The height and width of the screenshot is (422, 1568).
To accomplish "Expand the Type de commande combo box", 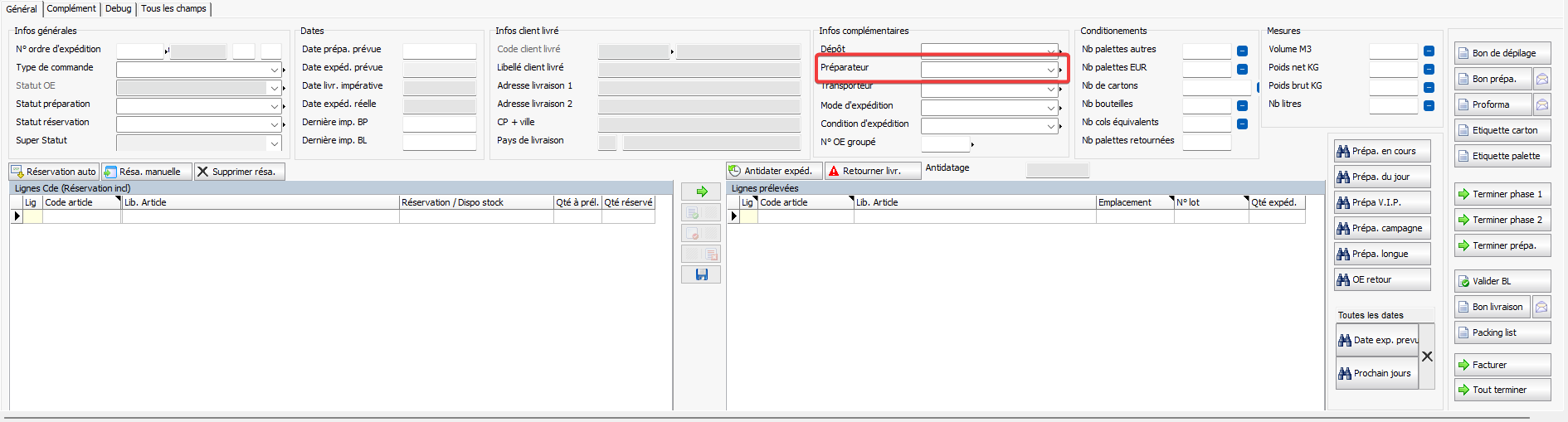I will 275,70.
